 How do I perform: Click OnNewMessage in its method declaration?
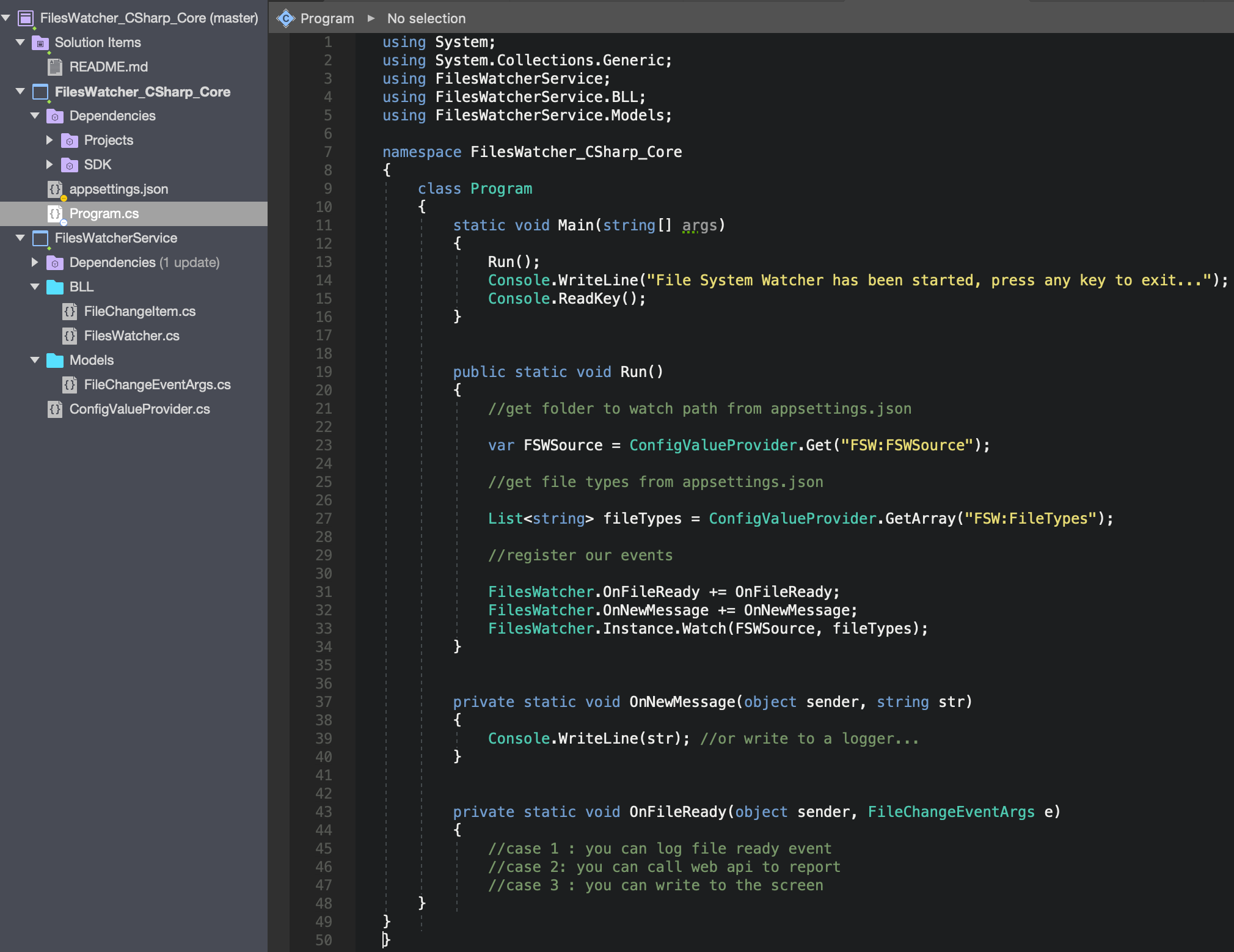[682, 702]
